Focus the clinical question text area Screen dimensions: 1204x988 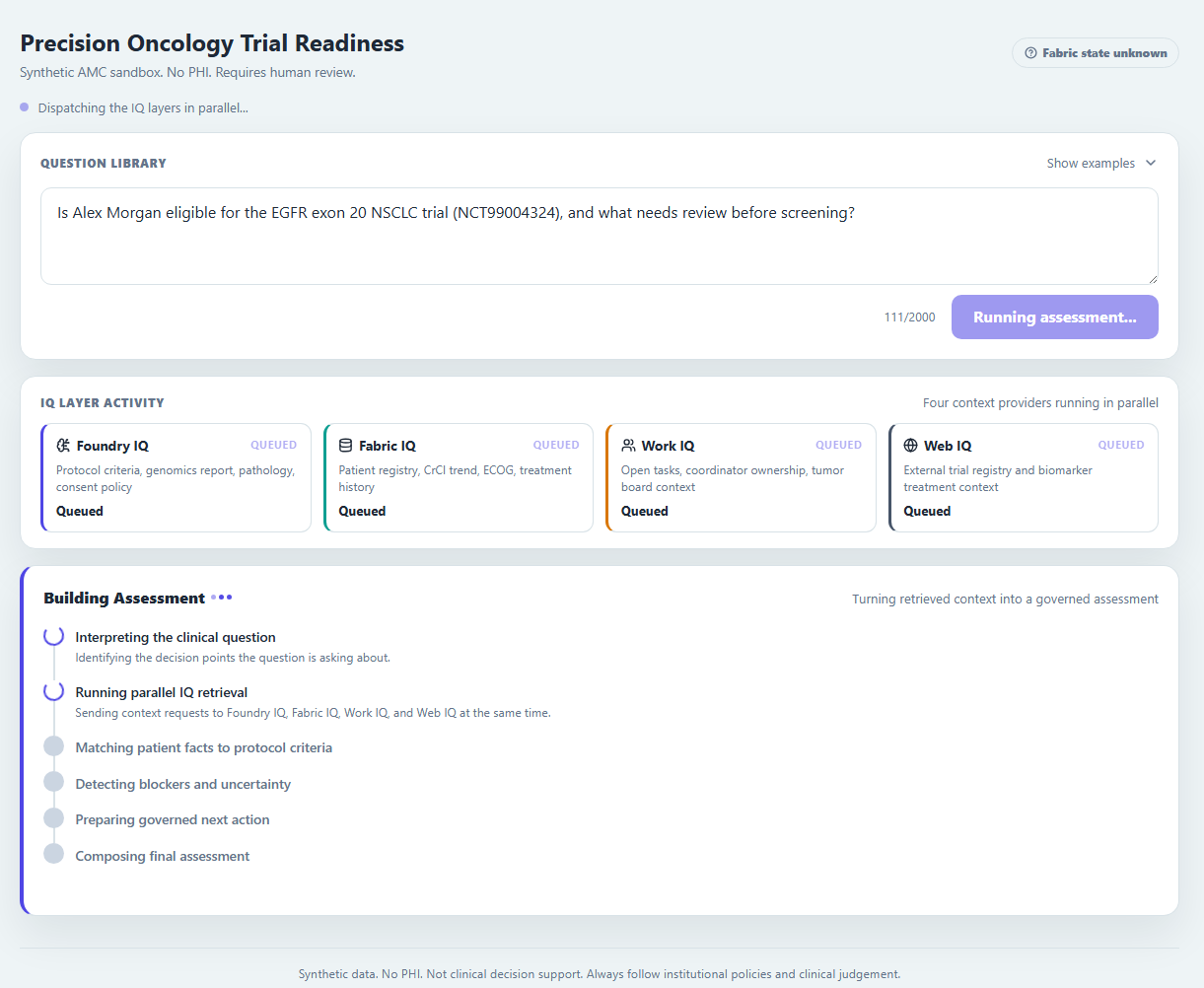[599, 237]
